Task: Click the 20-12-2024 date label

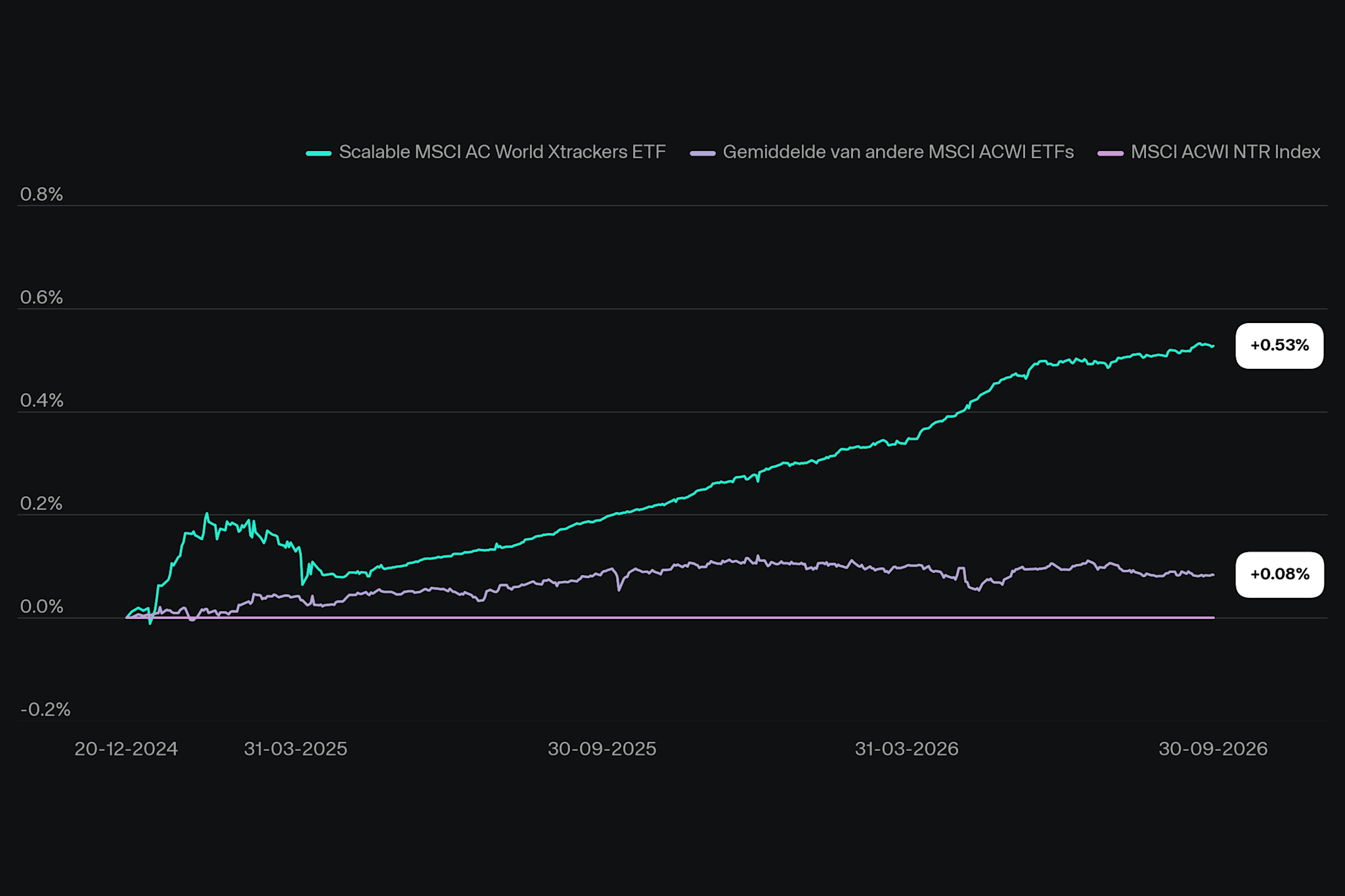Action: pos(126,749)
